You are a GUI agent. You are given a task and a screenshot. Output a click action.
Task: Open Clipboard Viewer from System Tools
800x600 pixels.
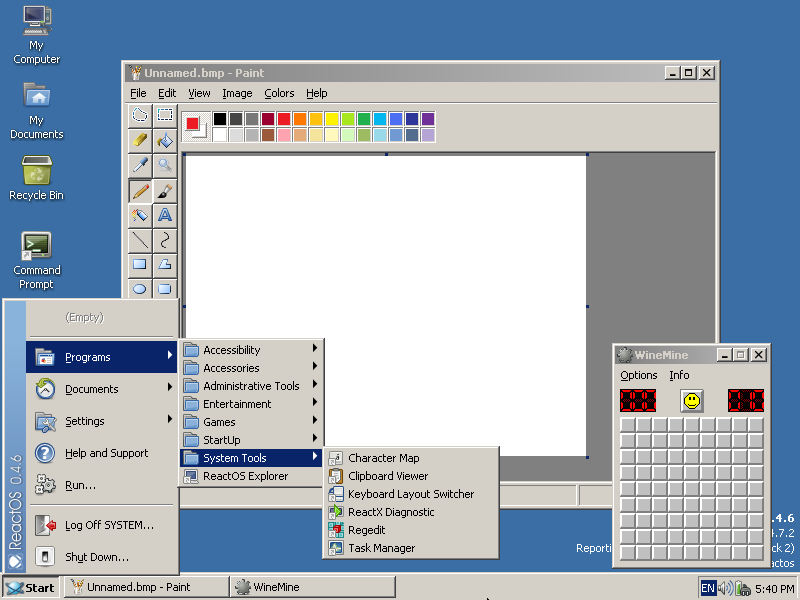coord(411,476)
